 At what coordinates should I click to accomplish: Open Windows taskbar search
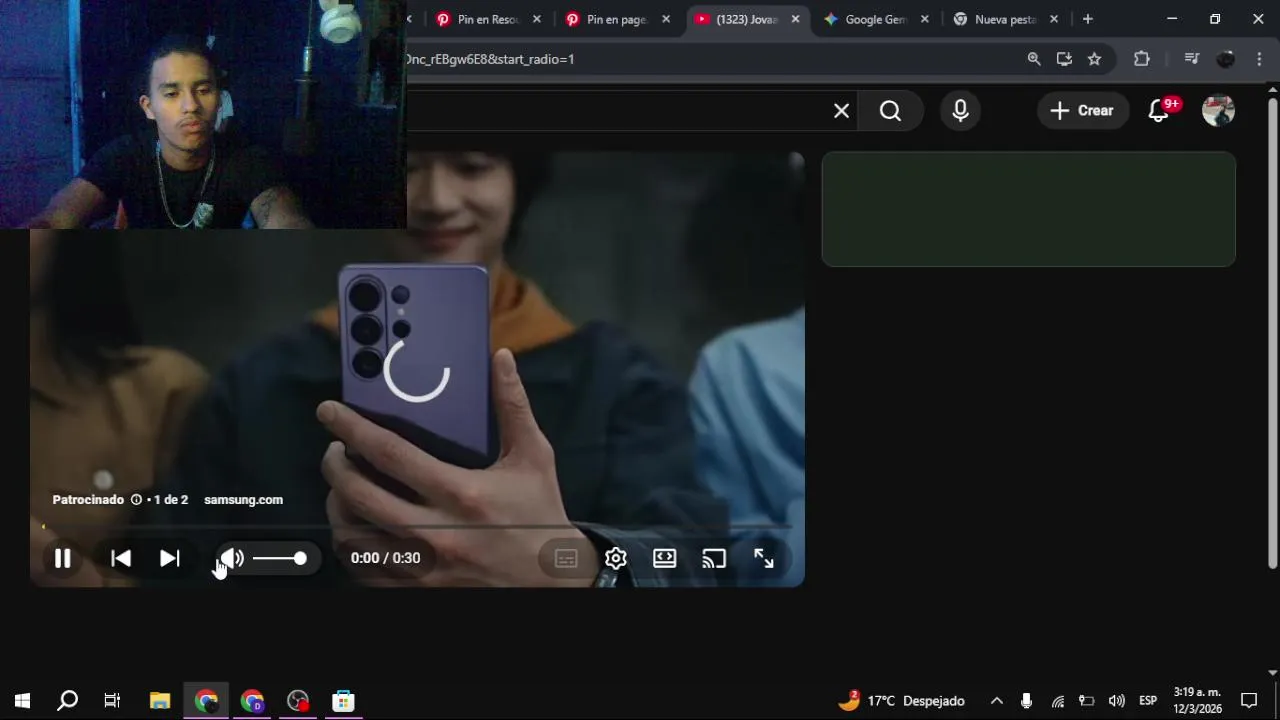pos(67,701)
